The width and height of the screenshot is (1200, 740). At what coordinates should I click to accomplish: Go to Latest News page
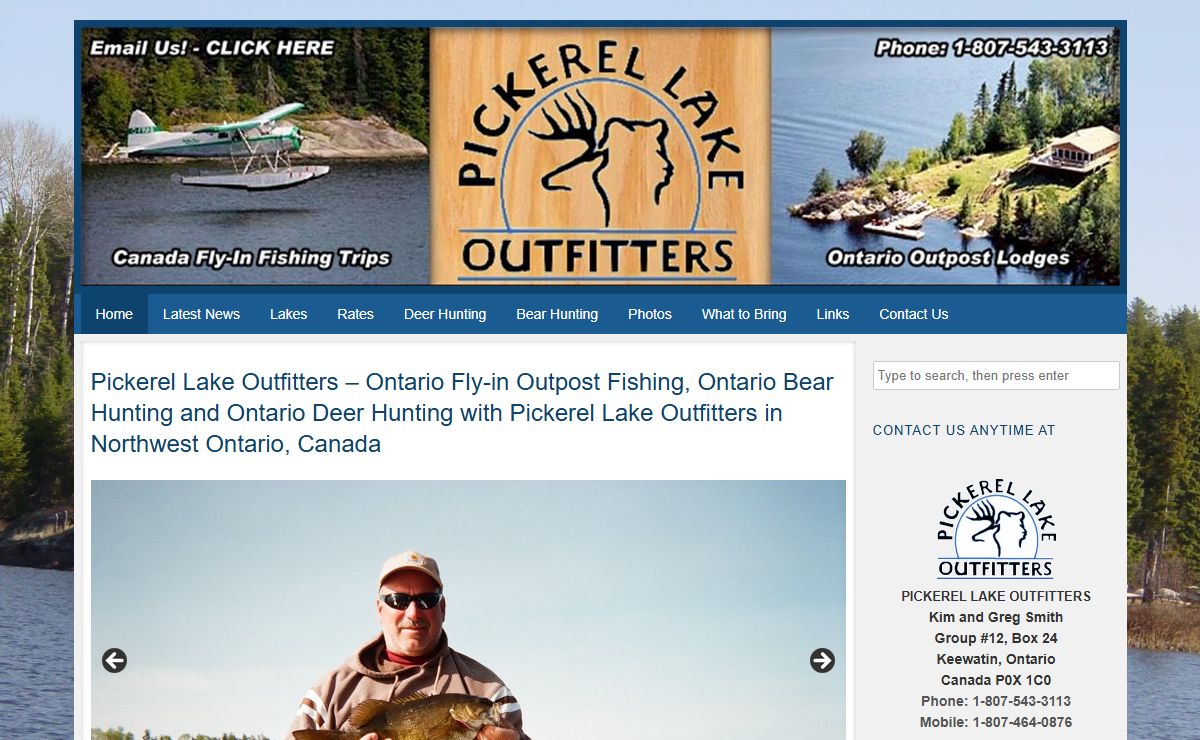(201, 314)
